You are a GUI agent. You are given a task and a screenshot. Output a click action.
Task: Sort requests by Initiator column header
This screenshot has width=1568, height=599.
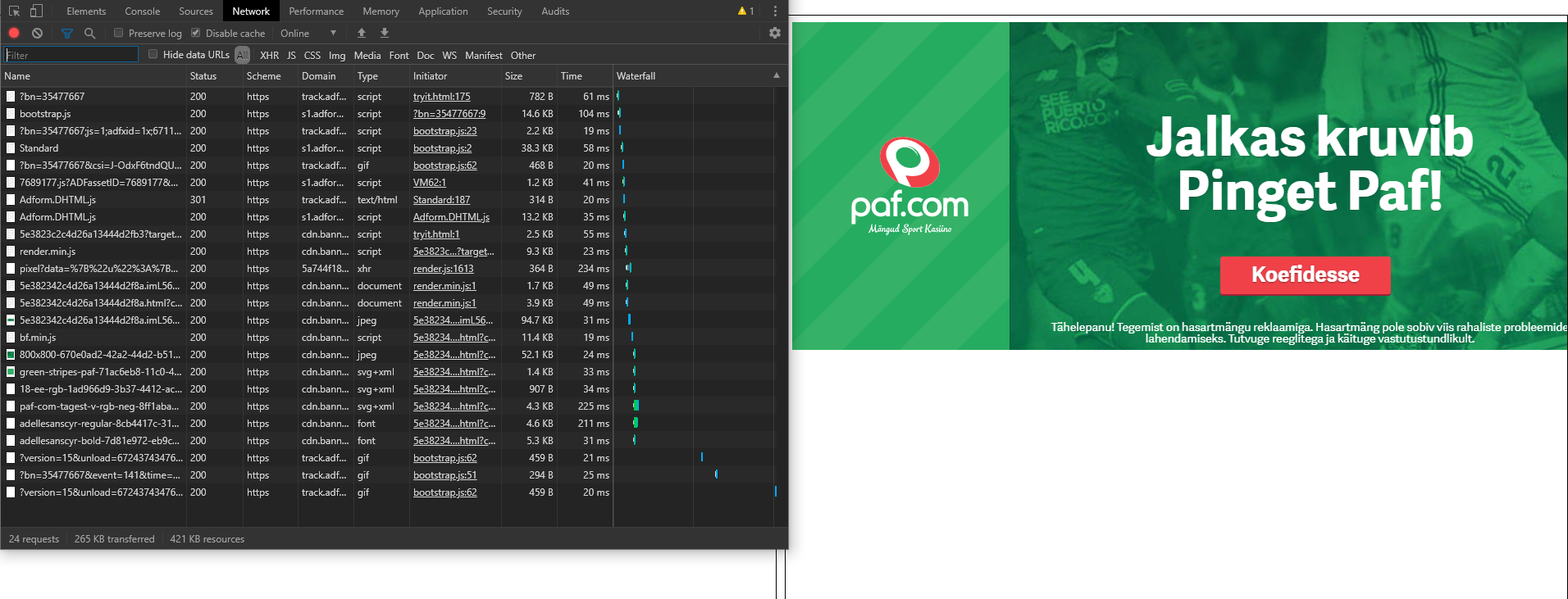pyautogui.click(x=455, y=75)
